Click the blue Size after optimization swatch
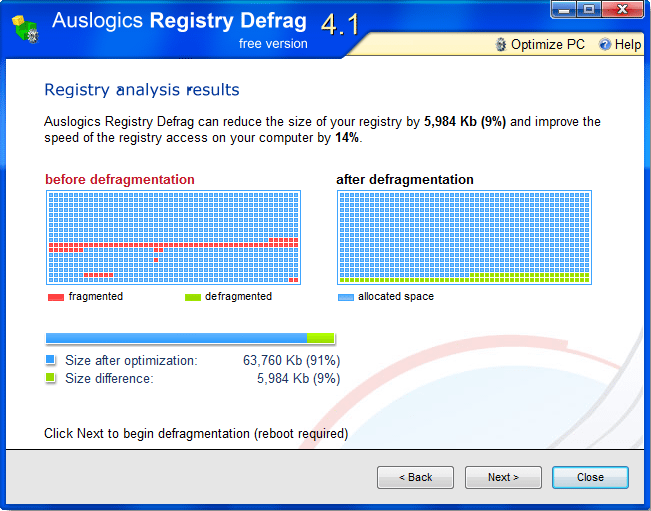Screen dimensions: 651x511 [50, 359]
